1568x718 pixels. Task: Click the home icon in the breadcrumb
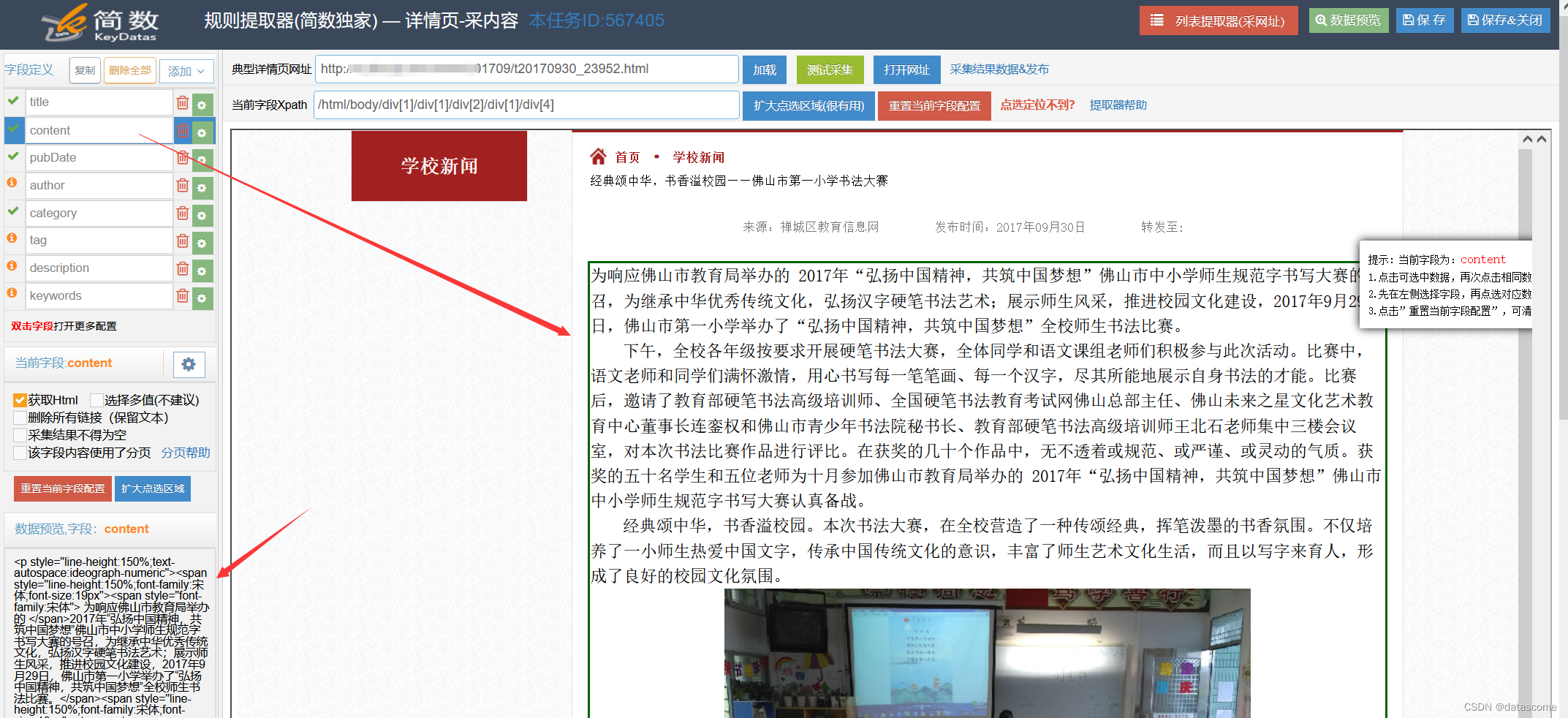point(598,156)
